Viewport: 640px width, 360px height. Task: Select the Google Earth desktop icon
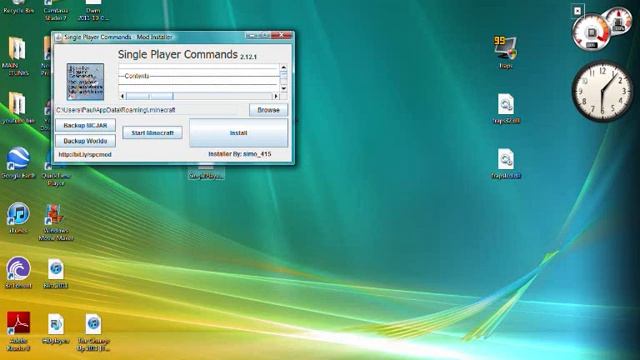[18, 163]
